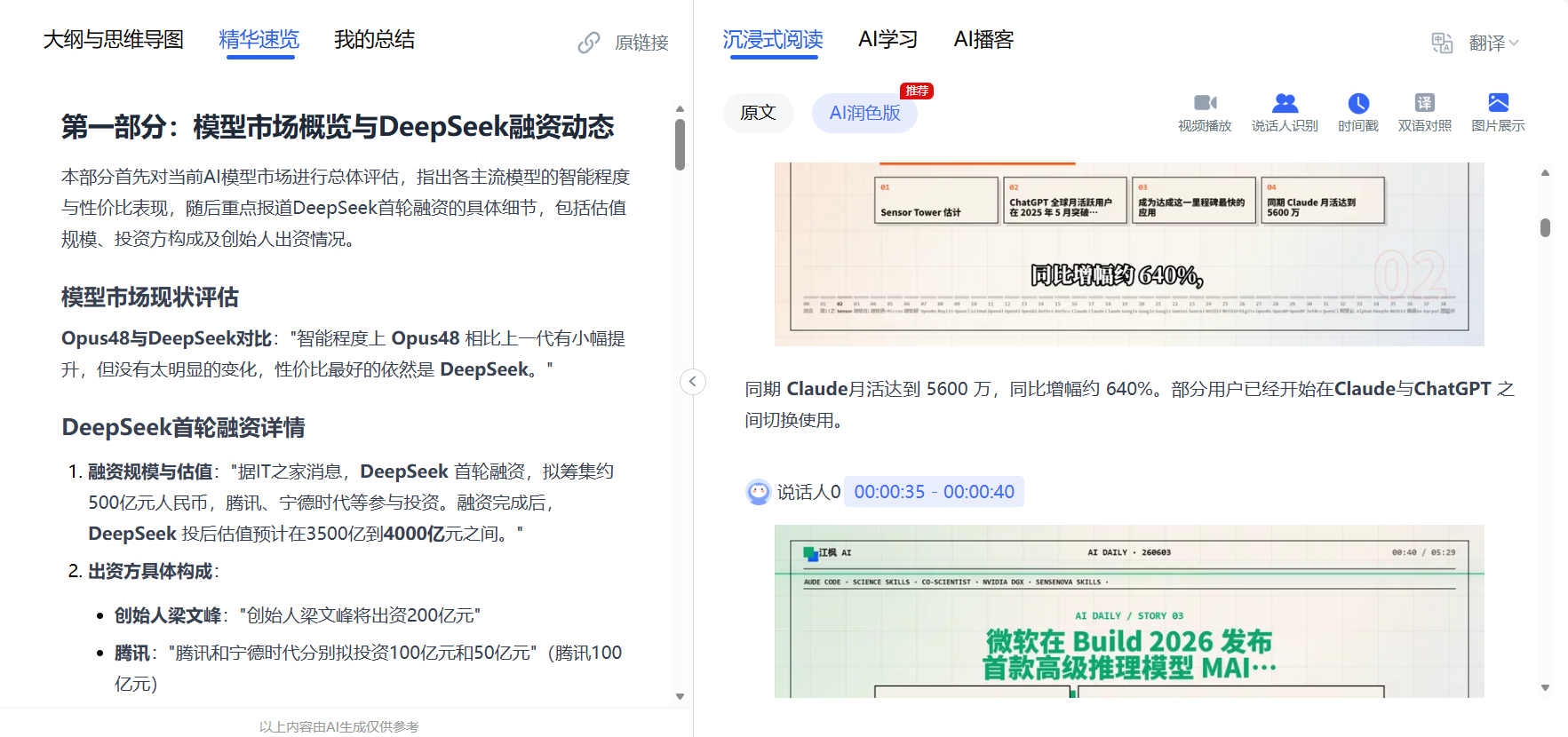
Task: Click the 说话人0 avatar icon
Action: pos(758,492)
